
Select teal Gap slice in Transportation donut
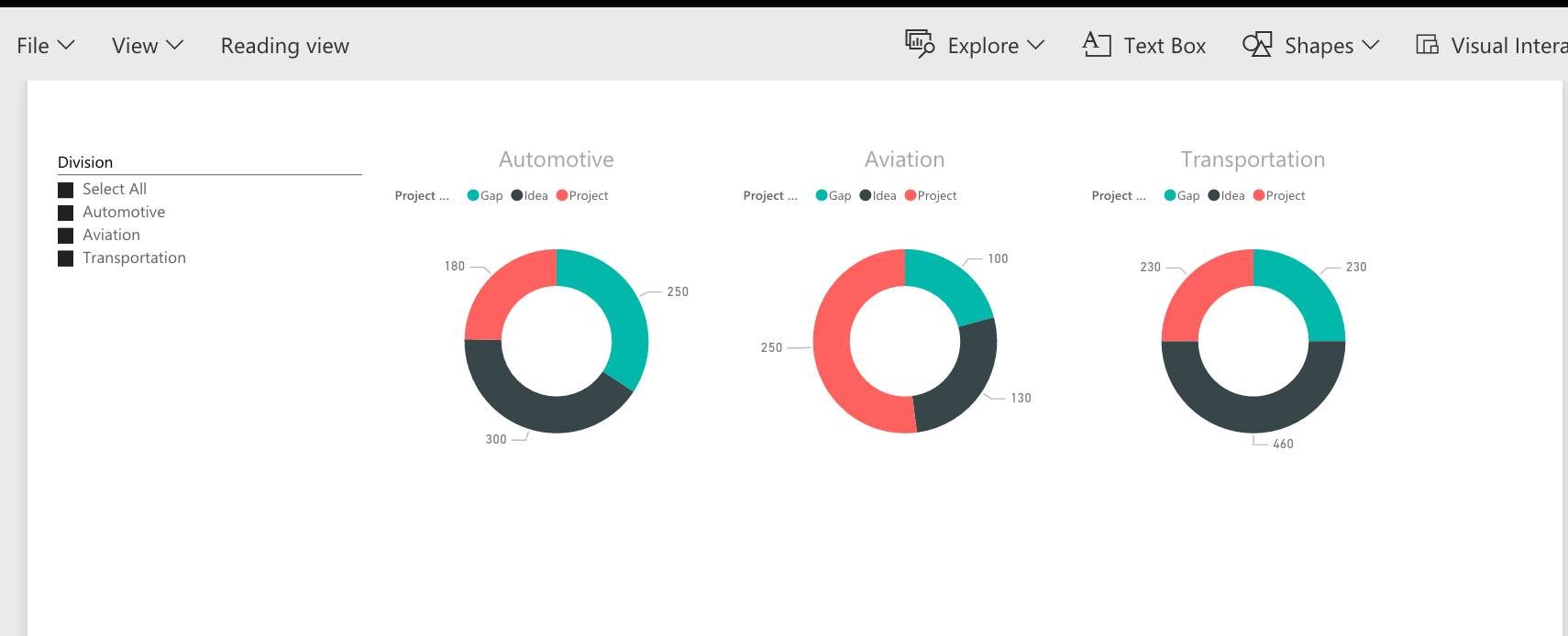coord(1305,290)
